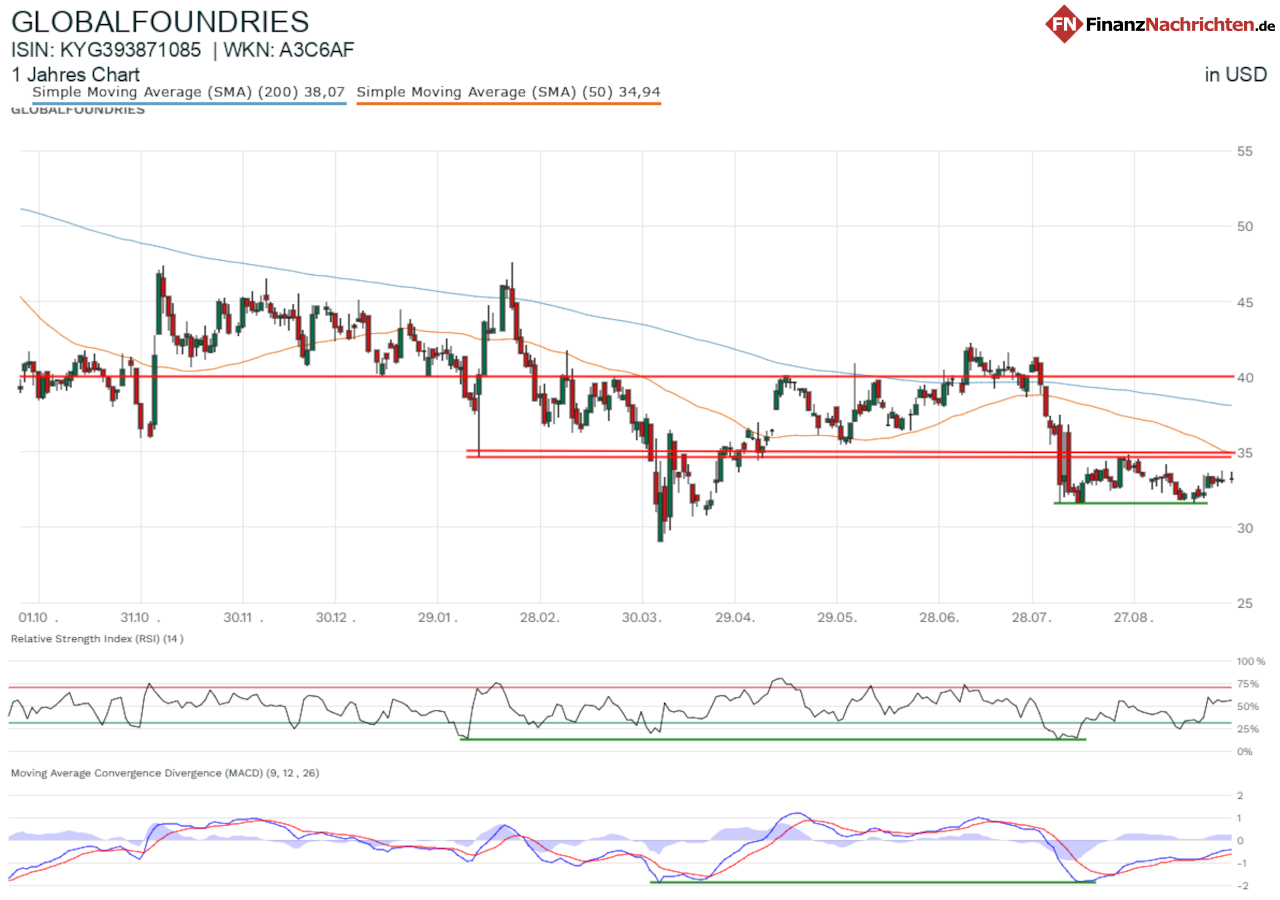Click the FinanzNachrichten.de logo
Screen dimensions: 1280x900
(1161, 22)
